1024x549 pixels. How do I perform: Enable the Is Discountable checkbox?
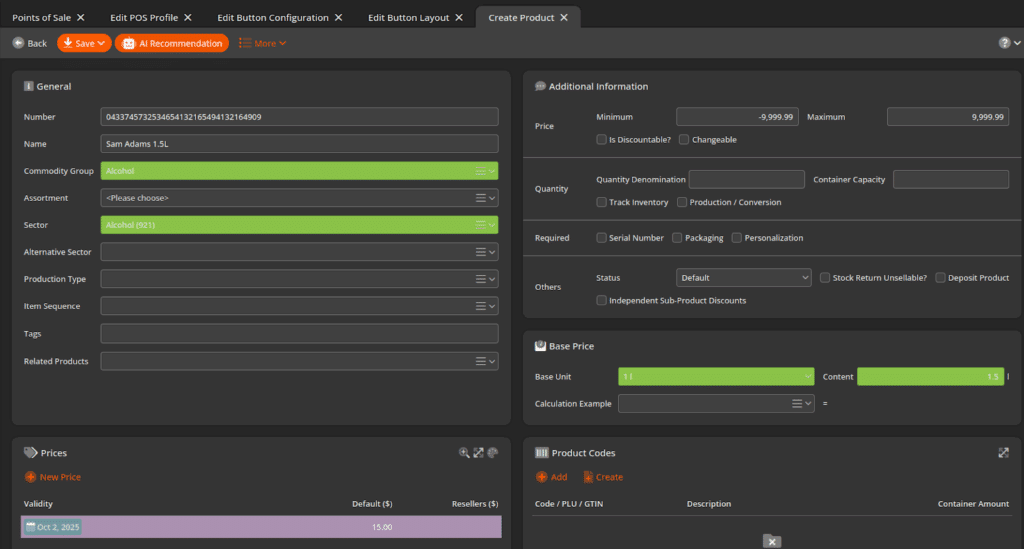pos(601,140)
